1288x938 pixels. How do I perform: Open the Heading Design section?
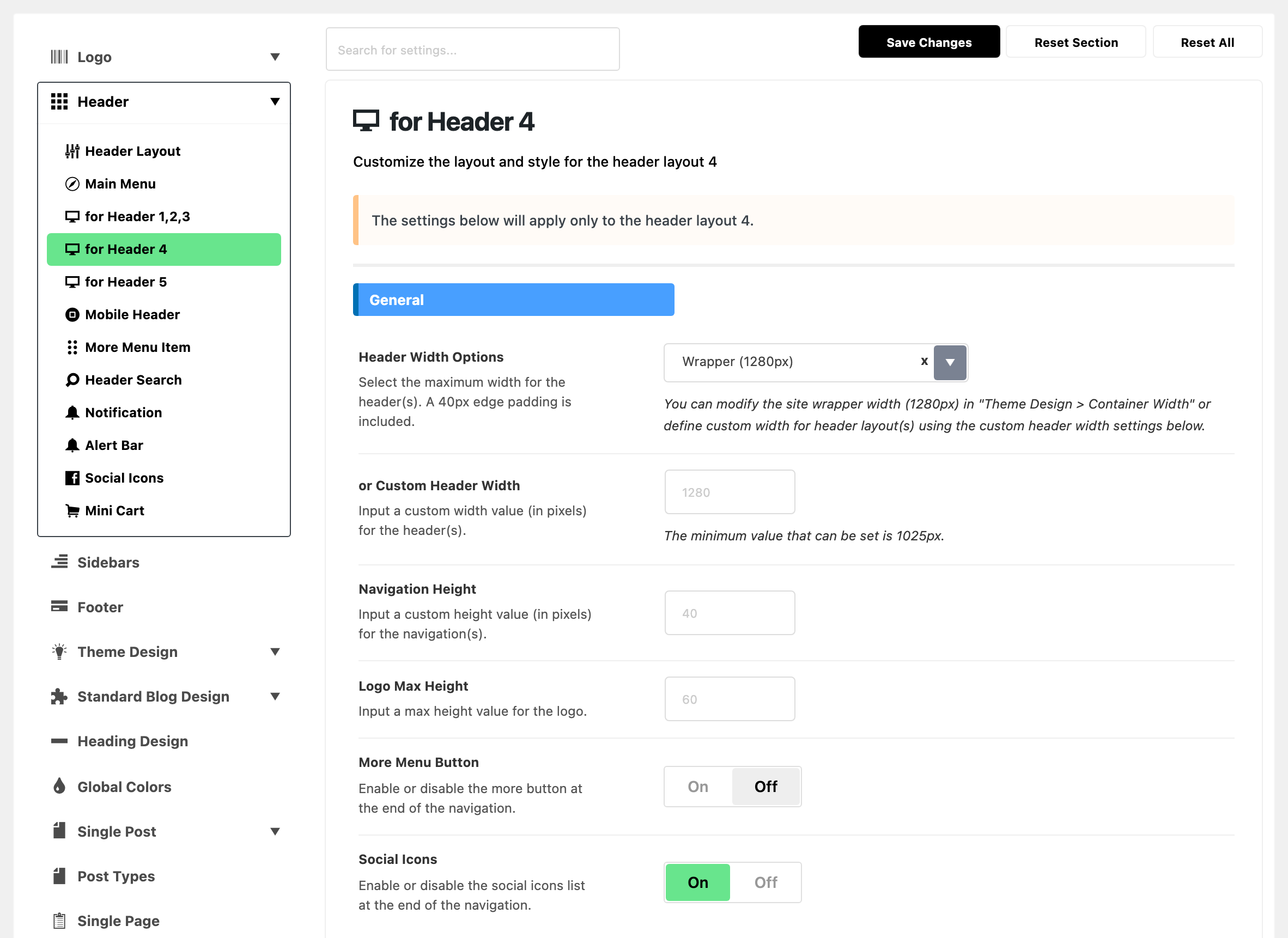click(x=163, y=741)
